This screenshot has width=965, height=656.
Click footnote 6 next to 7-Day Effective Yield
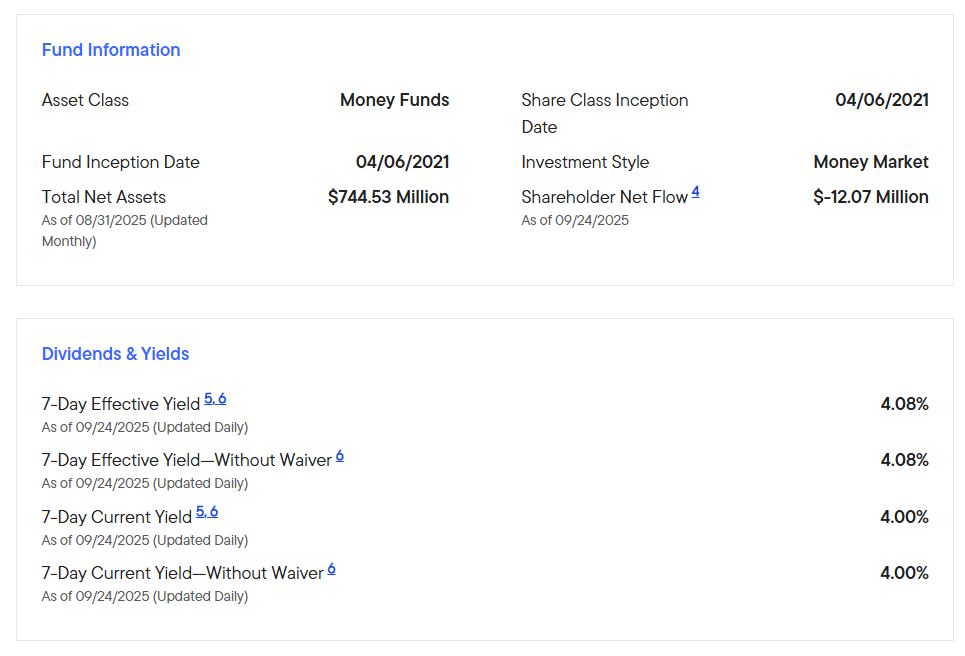tap(222, 399)
